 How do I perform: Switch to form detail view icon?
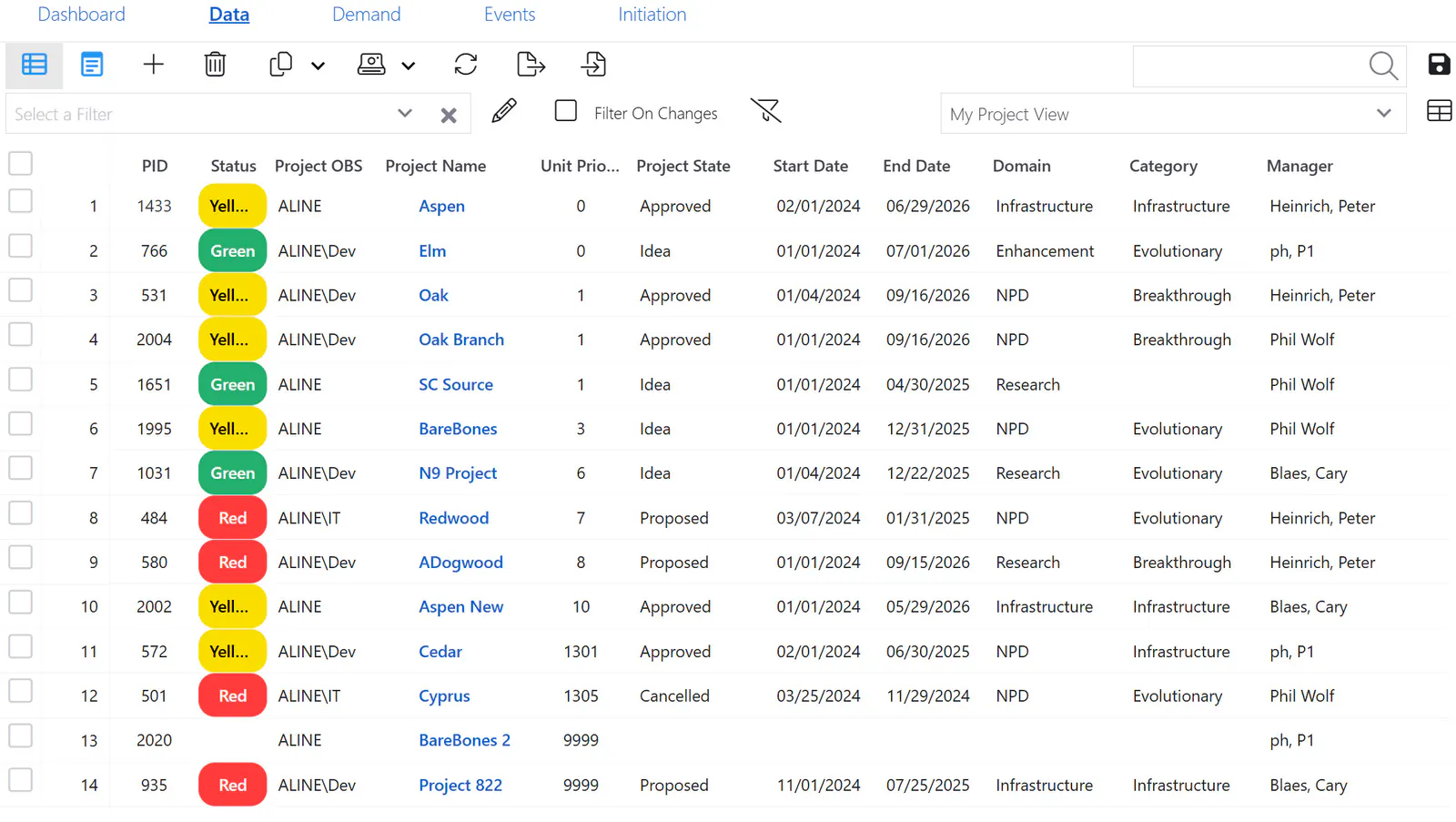(x=92, y=65)
